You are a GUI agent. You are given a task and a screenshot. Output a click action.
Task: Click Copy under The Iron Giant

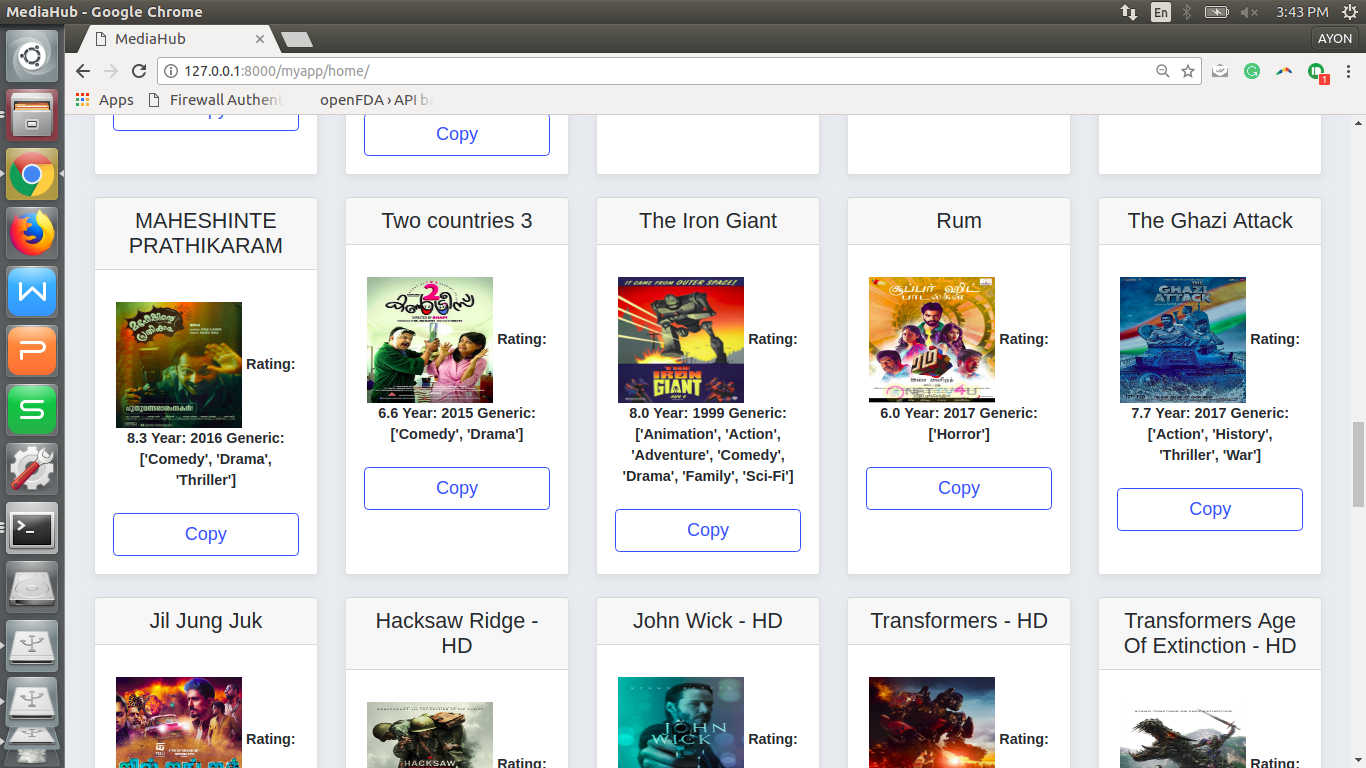tap(708, 530)
